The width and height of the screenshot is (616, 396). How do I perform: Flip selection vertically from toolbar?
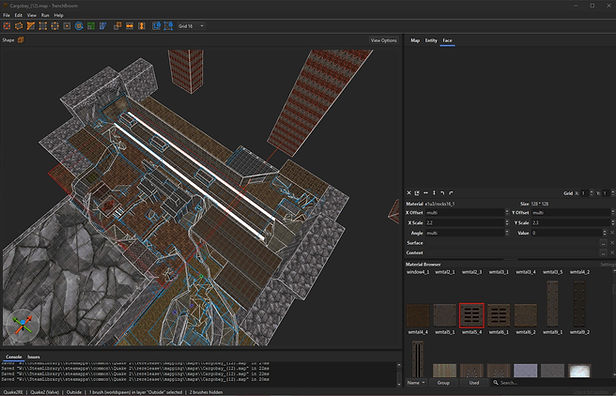click(142, 26)
